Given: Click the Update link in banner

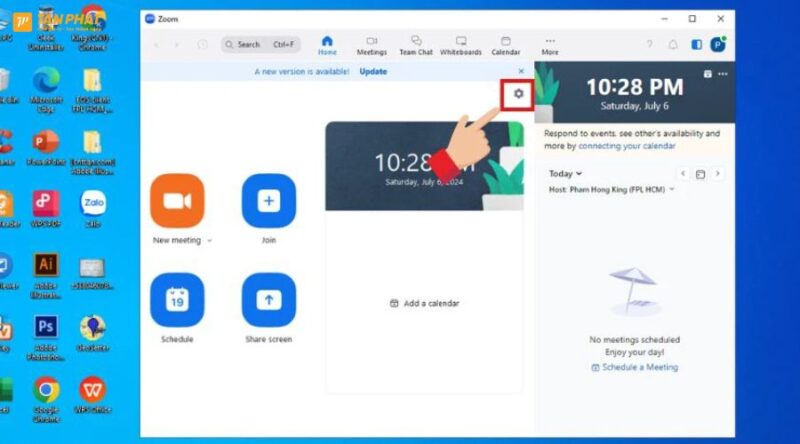Looking at the screenshot, I should click(373, 72).
